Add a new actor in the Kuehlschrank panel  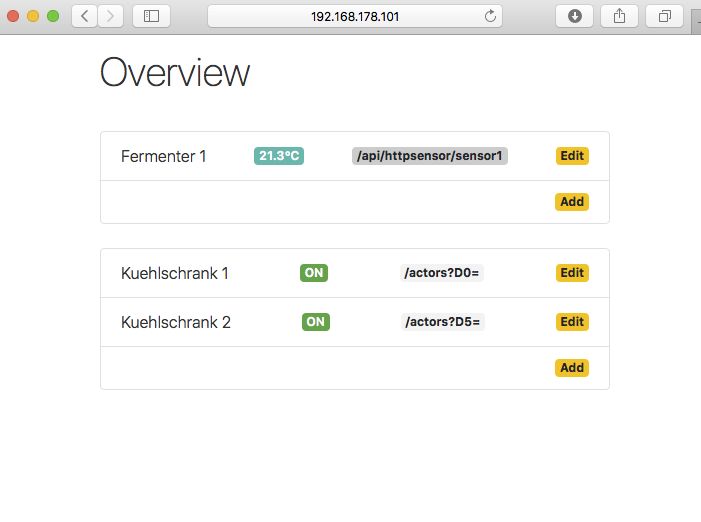coord(572,368)
